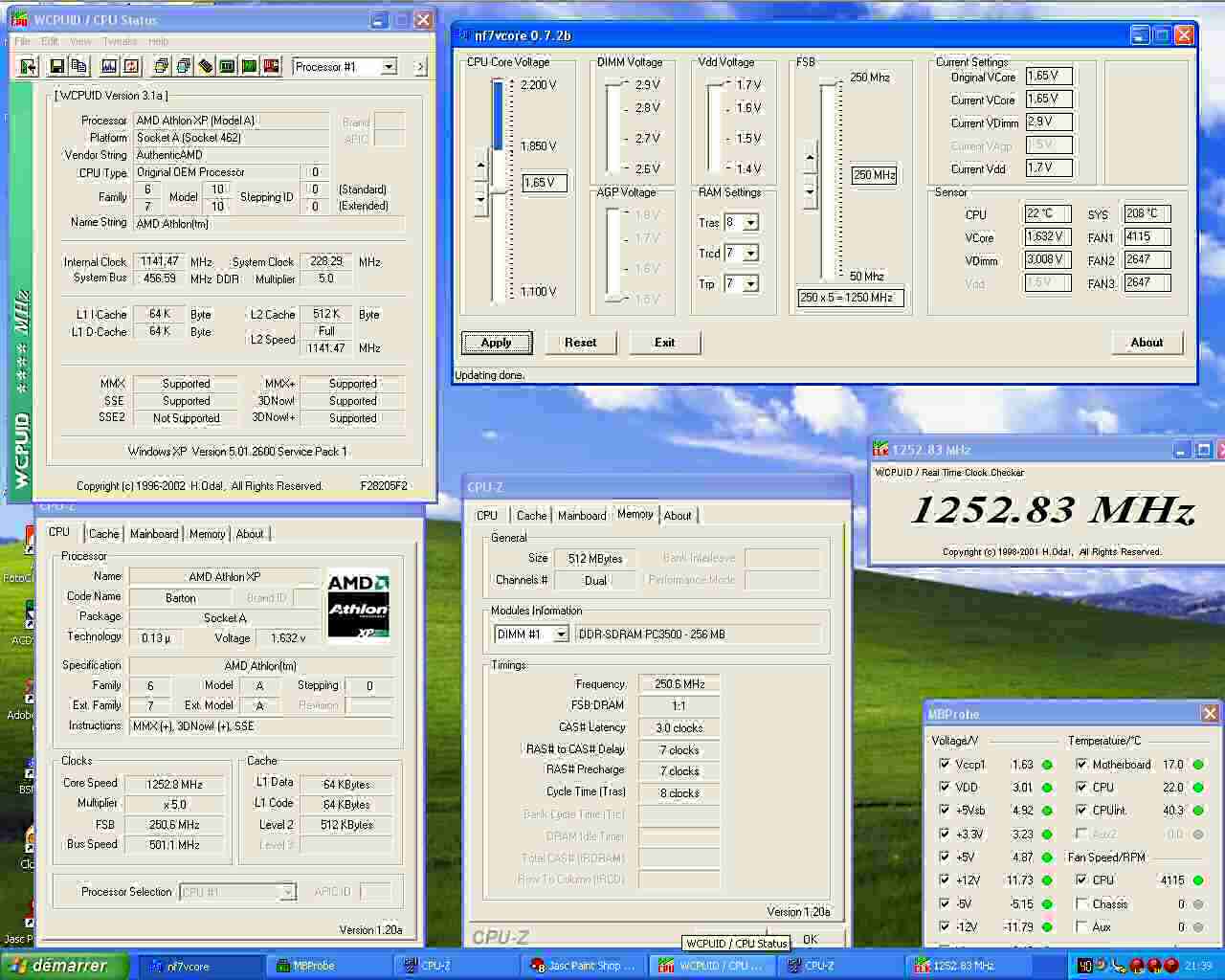Click the bright green board icon in WCPUID
The width and height of the screenshot is (1225, 980).
point(249,66)
